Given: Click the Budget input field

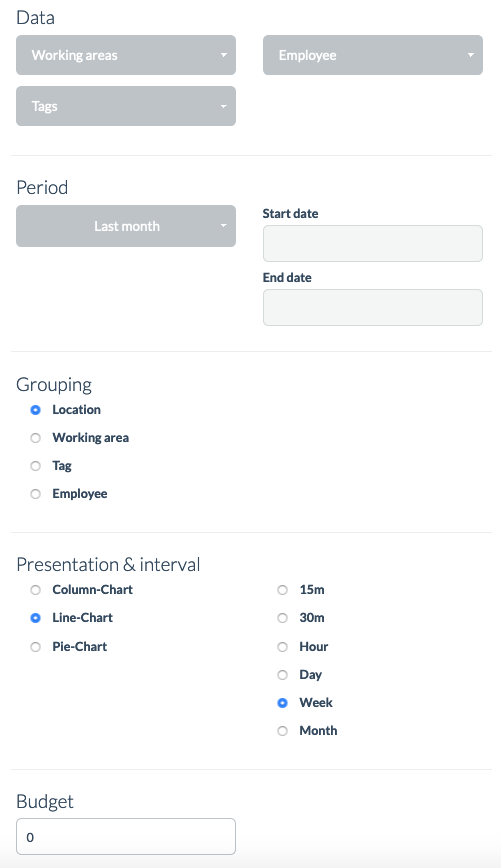Looking at the screenshot, I should point(126,836).
